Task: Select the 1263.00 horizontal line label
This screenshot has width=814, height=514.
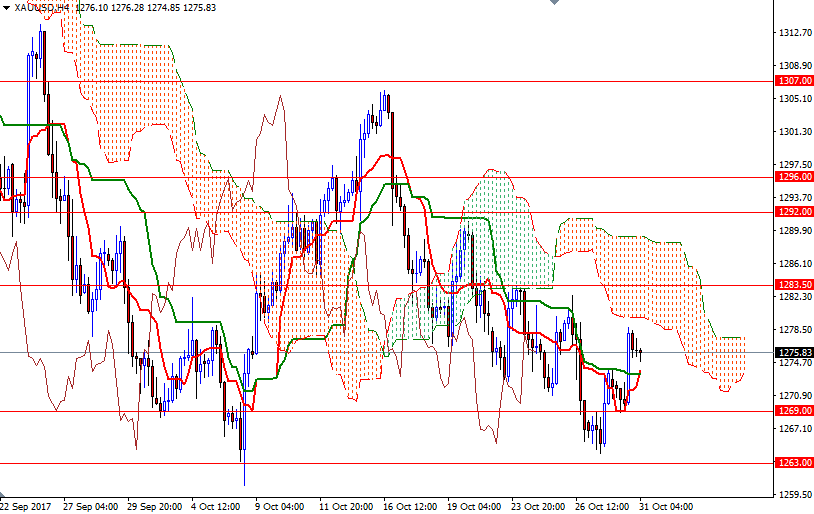Action: click(794, 463)
